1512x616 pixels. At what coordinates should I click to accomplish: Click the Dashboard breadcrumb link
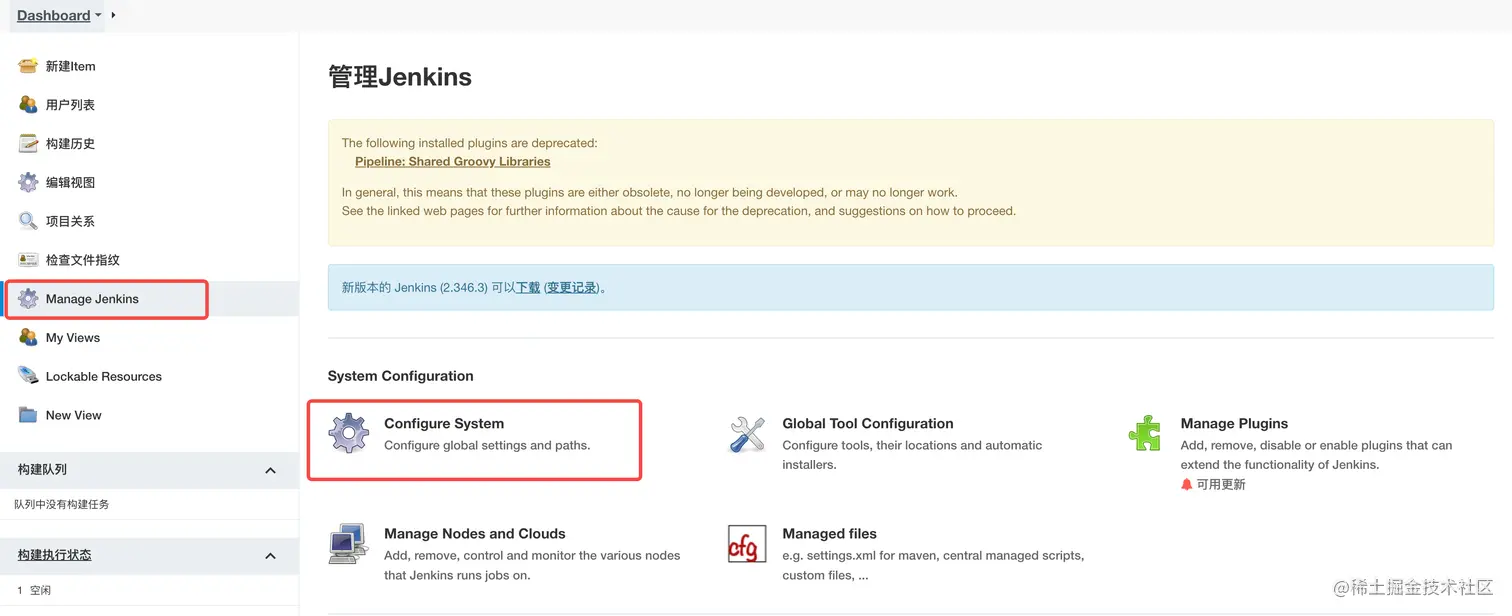[x=53, y=15]
